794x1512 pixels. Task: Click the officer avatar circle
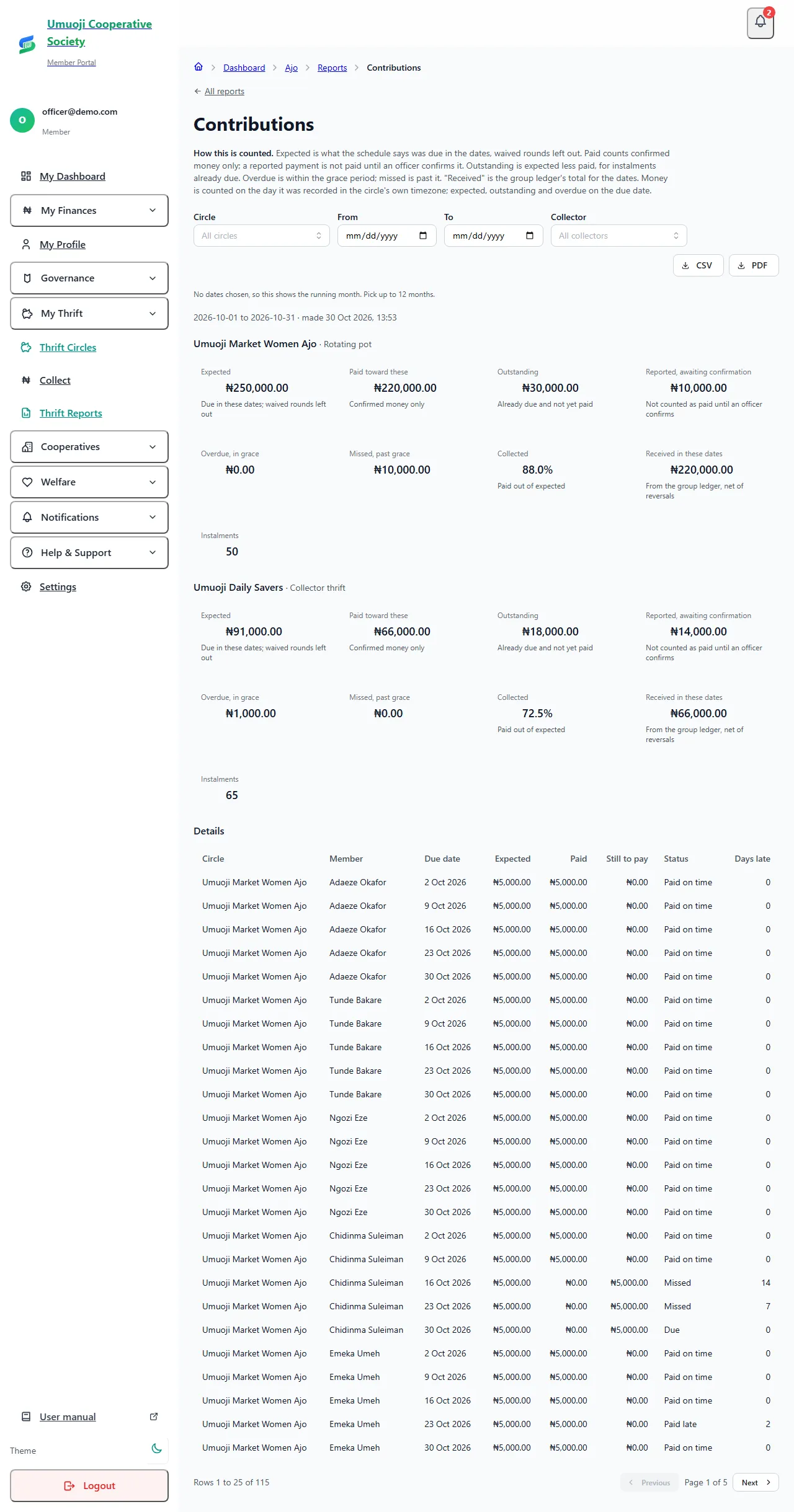click(22, 120)
